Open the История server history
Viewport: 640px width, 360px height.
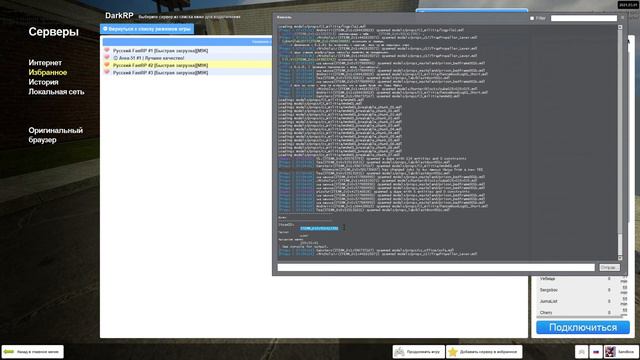[43, 82]
